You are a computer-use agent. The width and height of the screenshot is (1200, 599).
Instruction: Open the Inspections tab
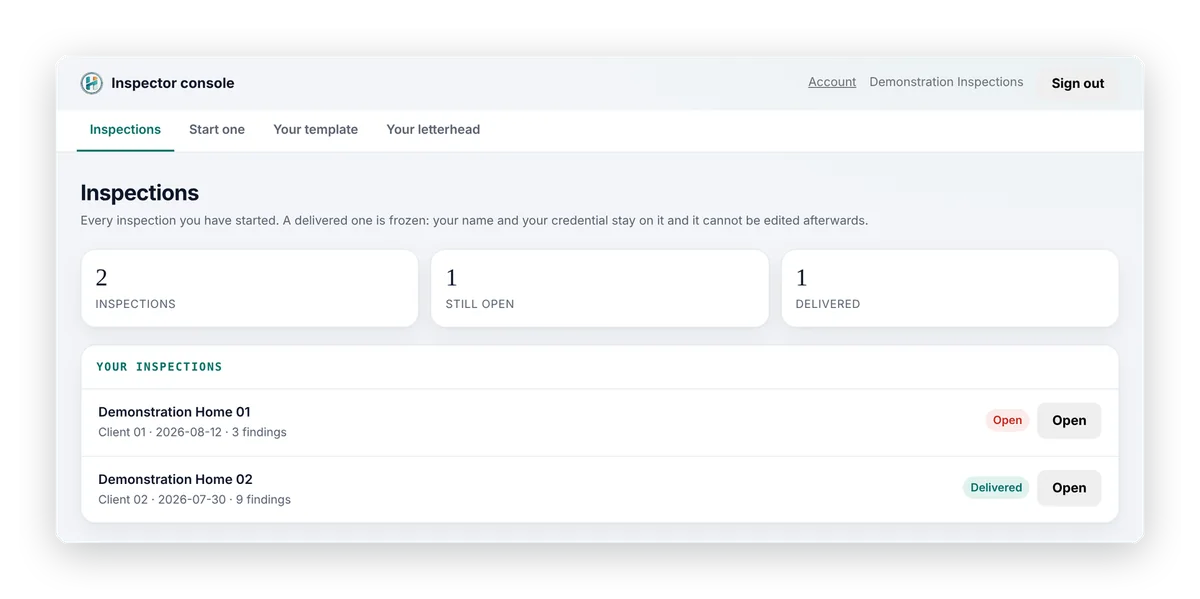[x=125, y=130]
